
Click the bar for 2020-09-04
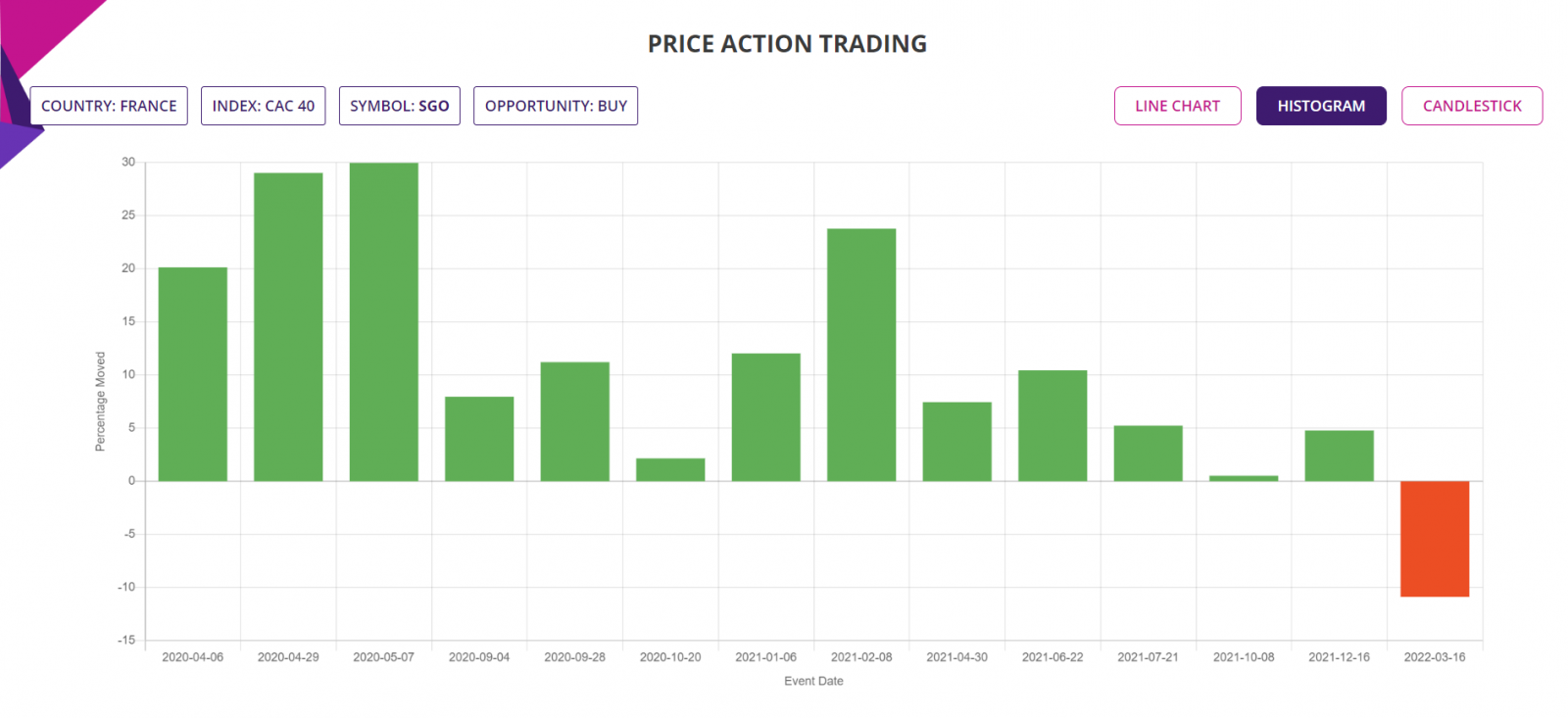(x=479, y=439)
